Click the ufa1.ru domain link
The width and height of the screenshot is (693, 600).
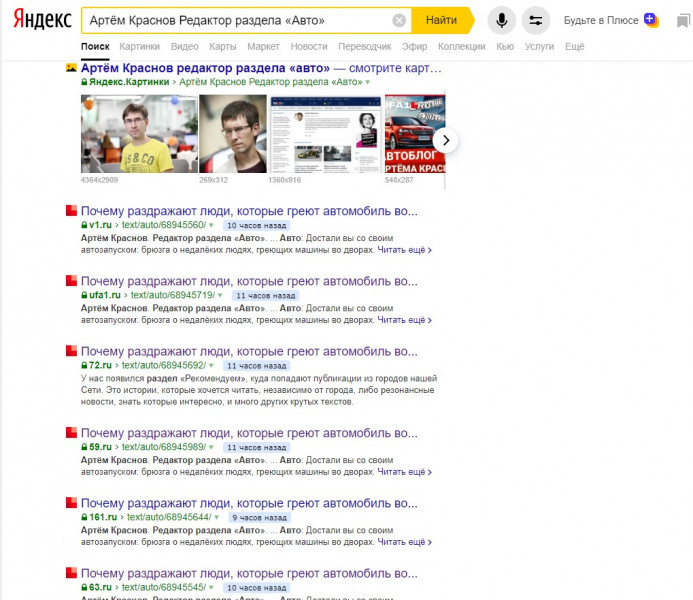pos(105,295)
